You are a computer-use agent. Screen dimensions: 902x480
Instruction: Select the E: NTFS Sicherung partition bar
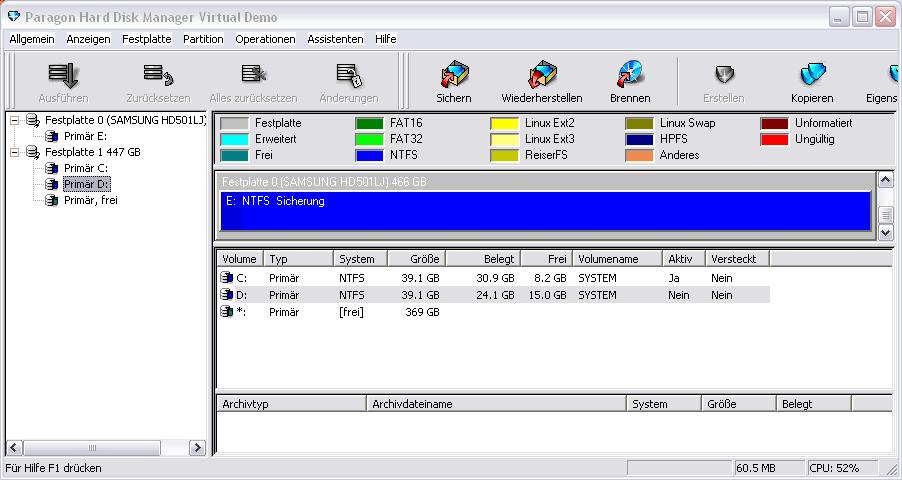pyautogui.click(x=545, y=211)
